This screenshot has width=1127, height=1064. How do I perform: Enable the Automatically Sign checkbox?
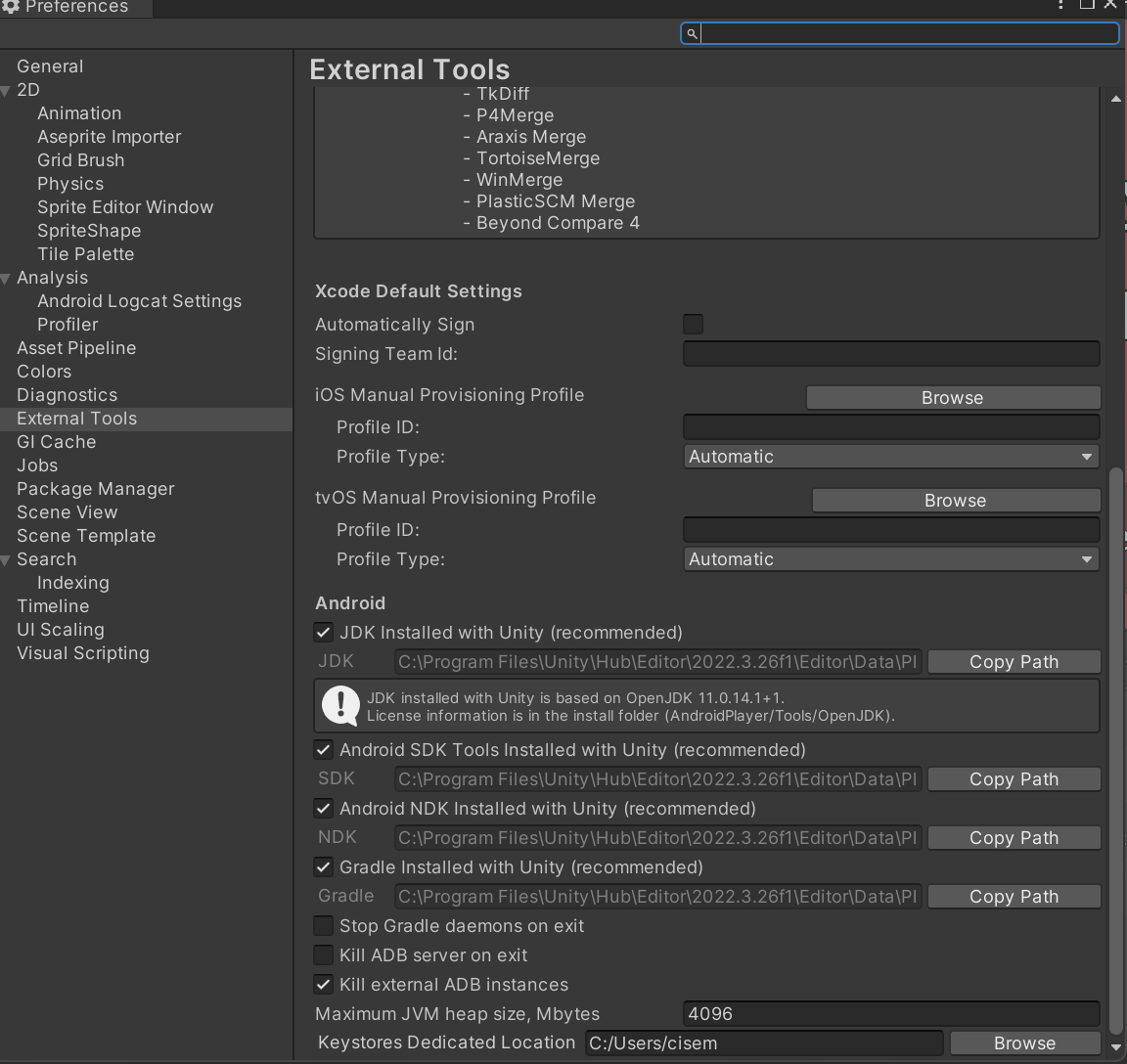click(693, 324)
